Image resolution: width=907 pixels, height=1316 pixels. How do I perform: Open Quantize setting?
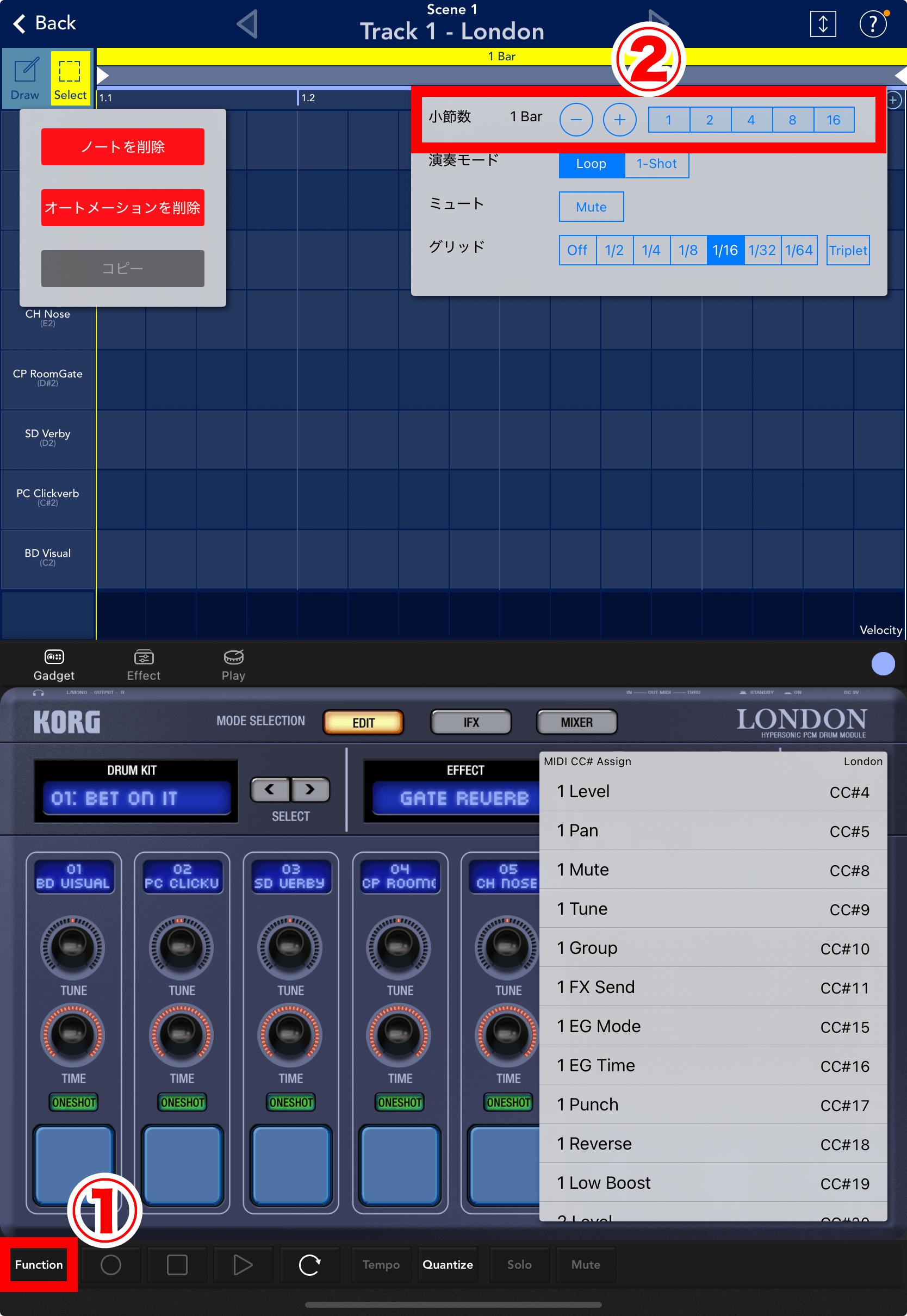click(448, 1264)
